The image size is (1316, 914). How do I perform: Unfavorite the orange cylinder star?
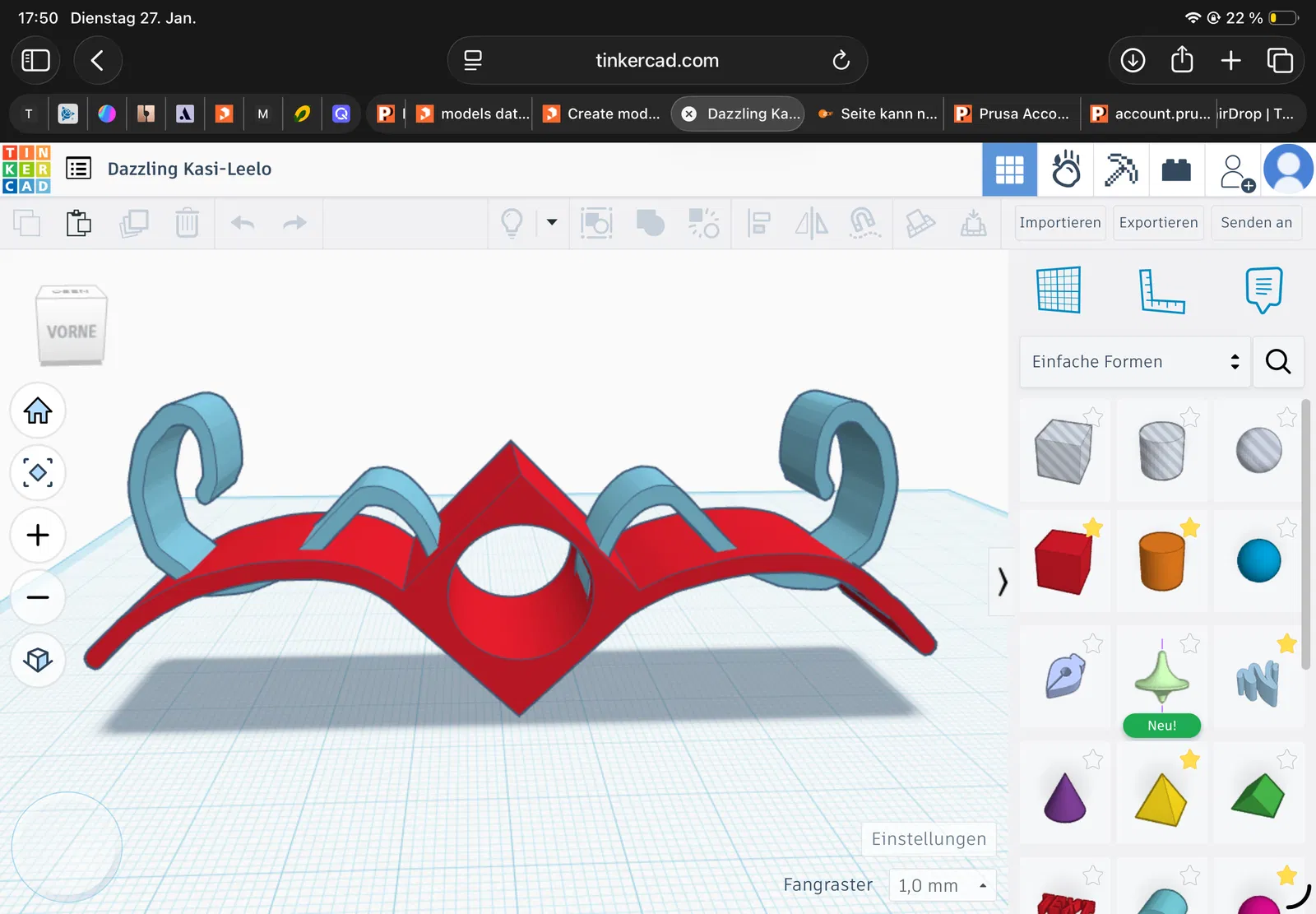(1190, 527)
